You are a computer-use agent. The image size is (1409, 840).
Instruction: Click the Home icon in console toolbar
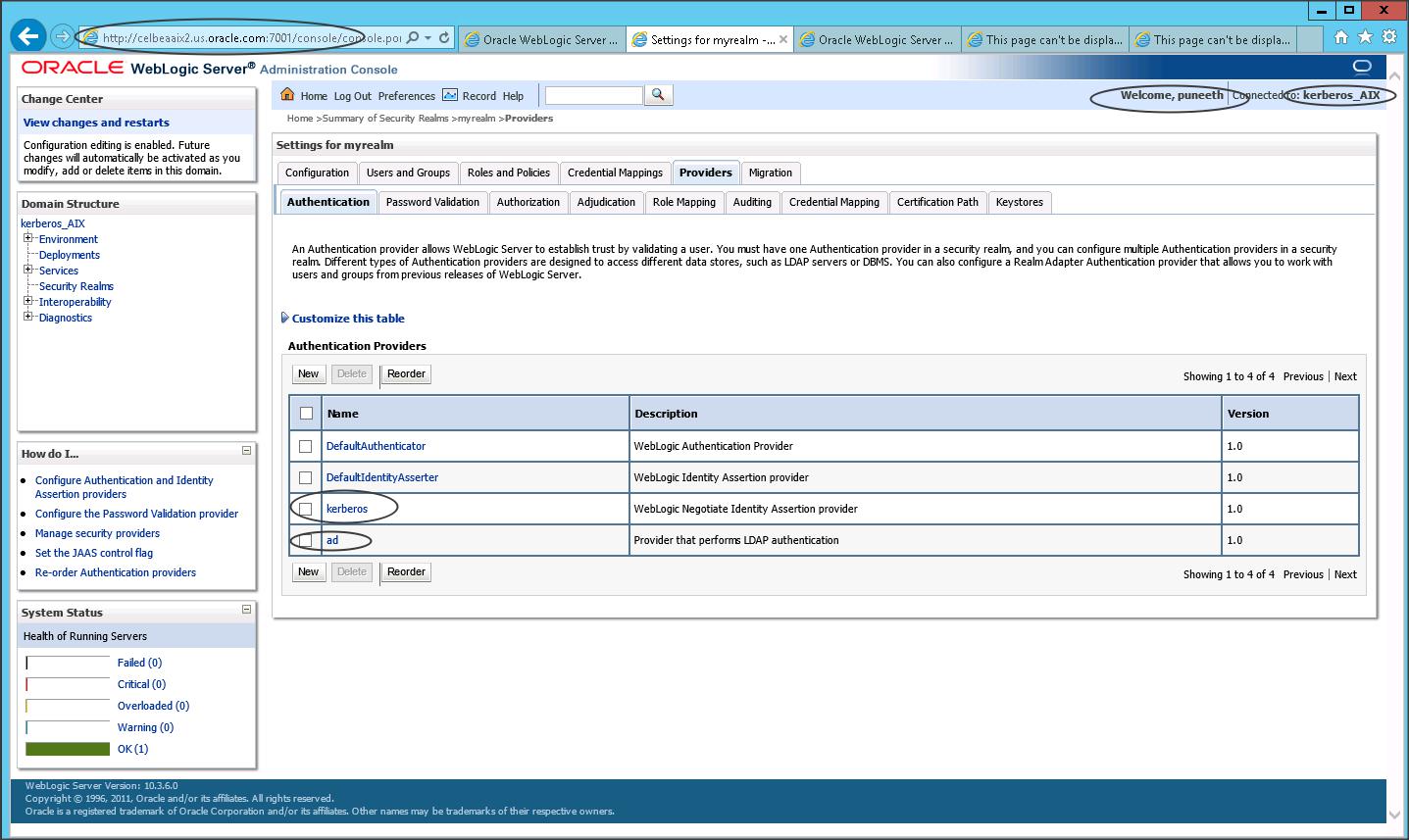(x=287, y=95)
